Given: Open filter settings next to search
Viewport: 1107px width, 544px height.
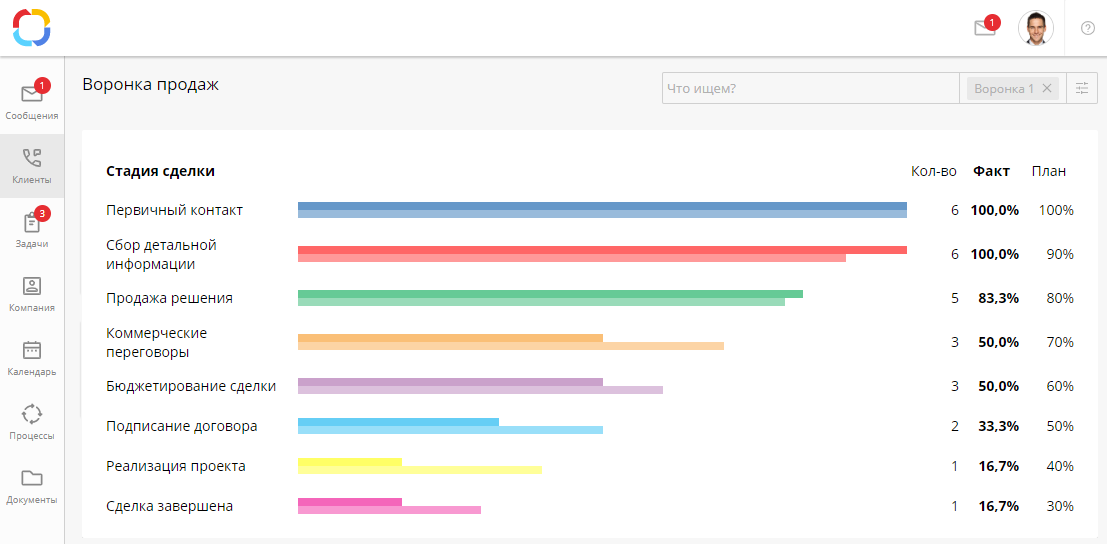Looking at the screenshot, I should coord(1082,89).
